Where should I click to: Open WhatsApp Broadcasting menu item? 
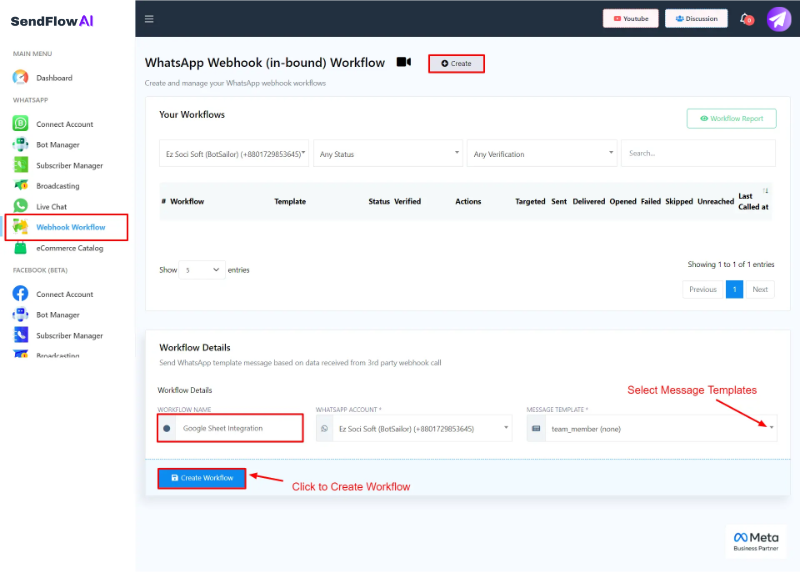coord(58,186)
